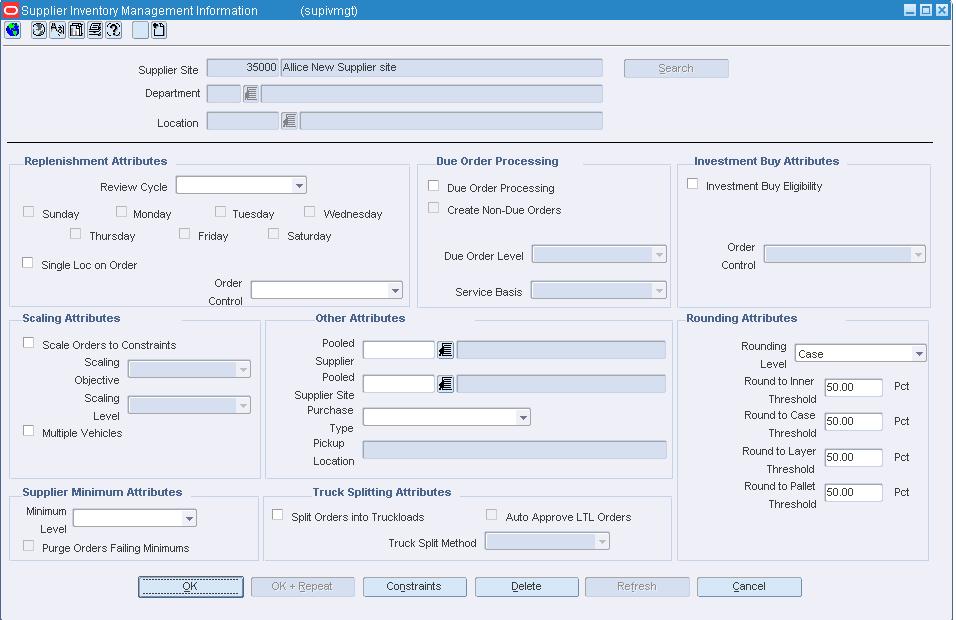Enable the Due Order Processing checkbox
This screenshot has width=956, height=620.
433,186
